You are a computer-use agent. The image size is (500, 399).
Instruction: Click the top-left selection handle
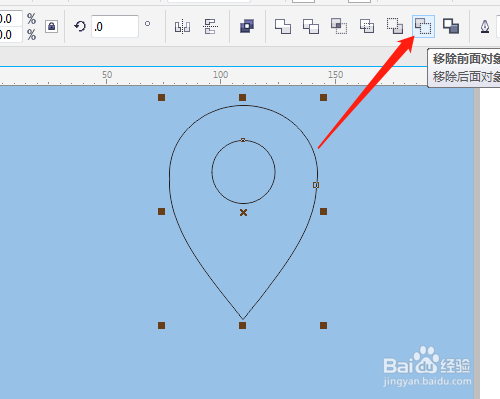pyautogui.click(x=161, y=97)
